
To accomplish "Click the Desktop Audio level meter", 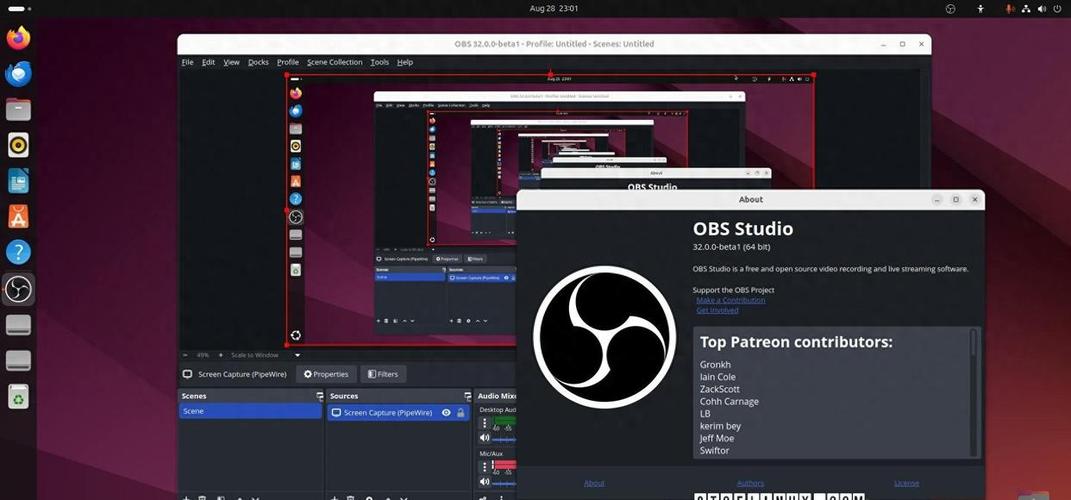I will [x=504, y=423].
